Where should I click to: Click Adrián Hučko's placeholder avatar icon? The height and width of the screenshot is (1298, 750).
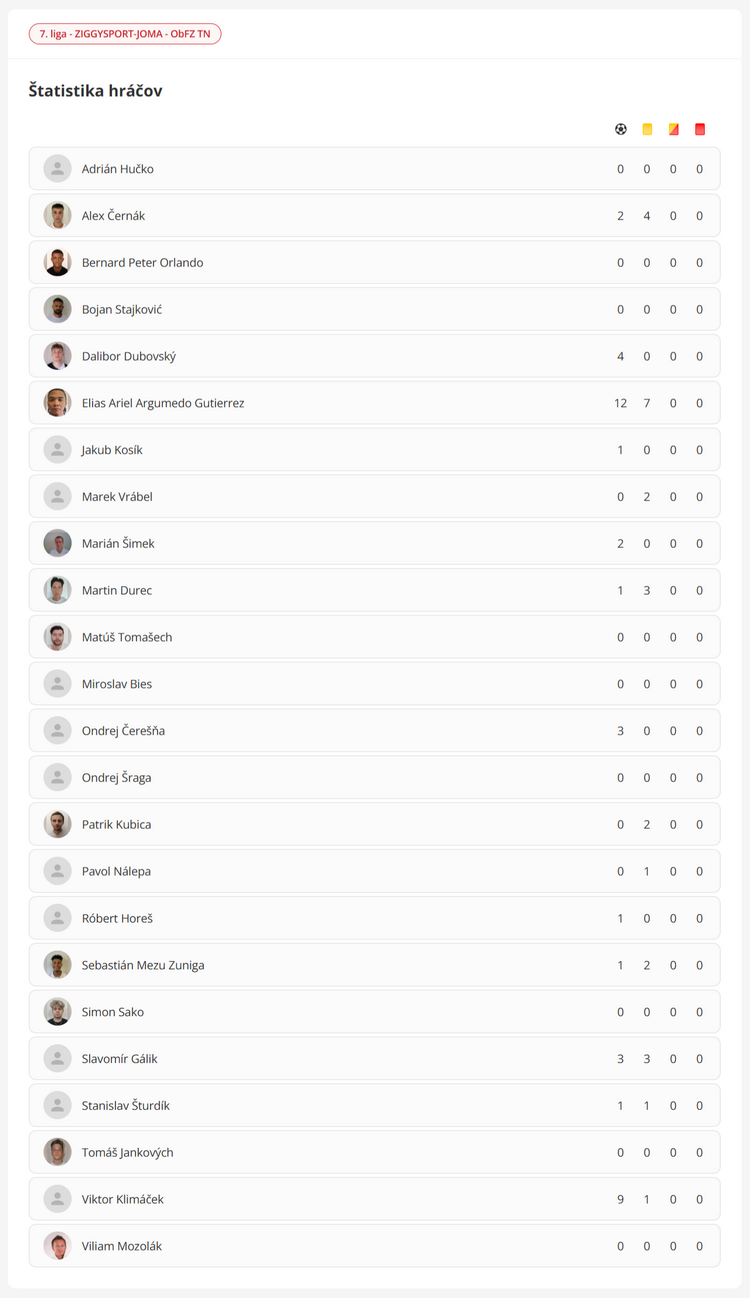point(57,169)
